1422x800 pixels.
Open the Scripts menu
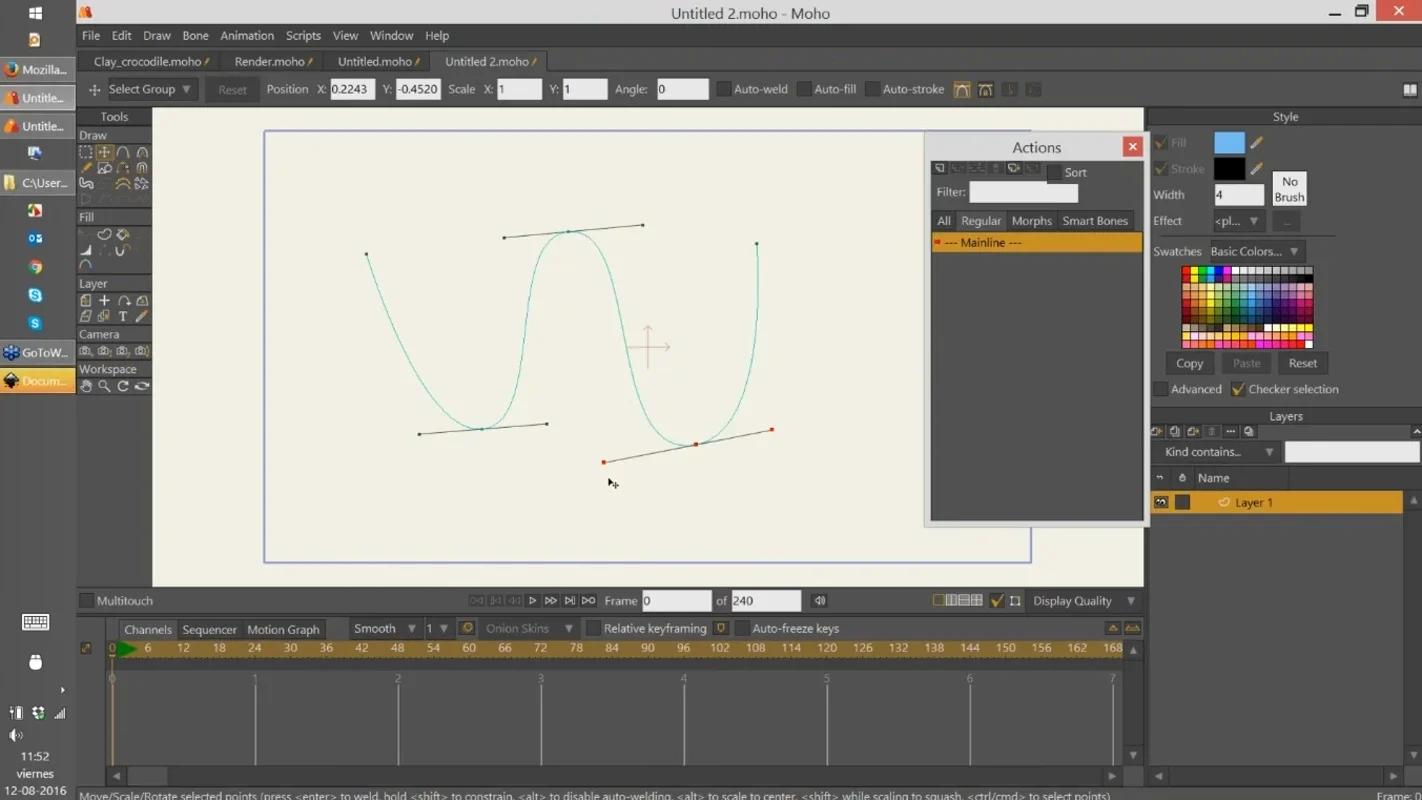pyautogui.click(x=303, y=35)
